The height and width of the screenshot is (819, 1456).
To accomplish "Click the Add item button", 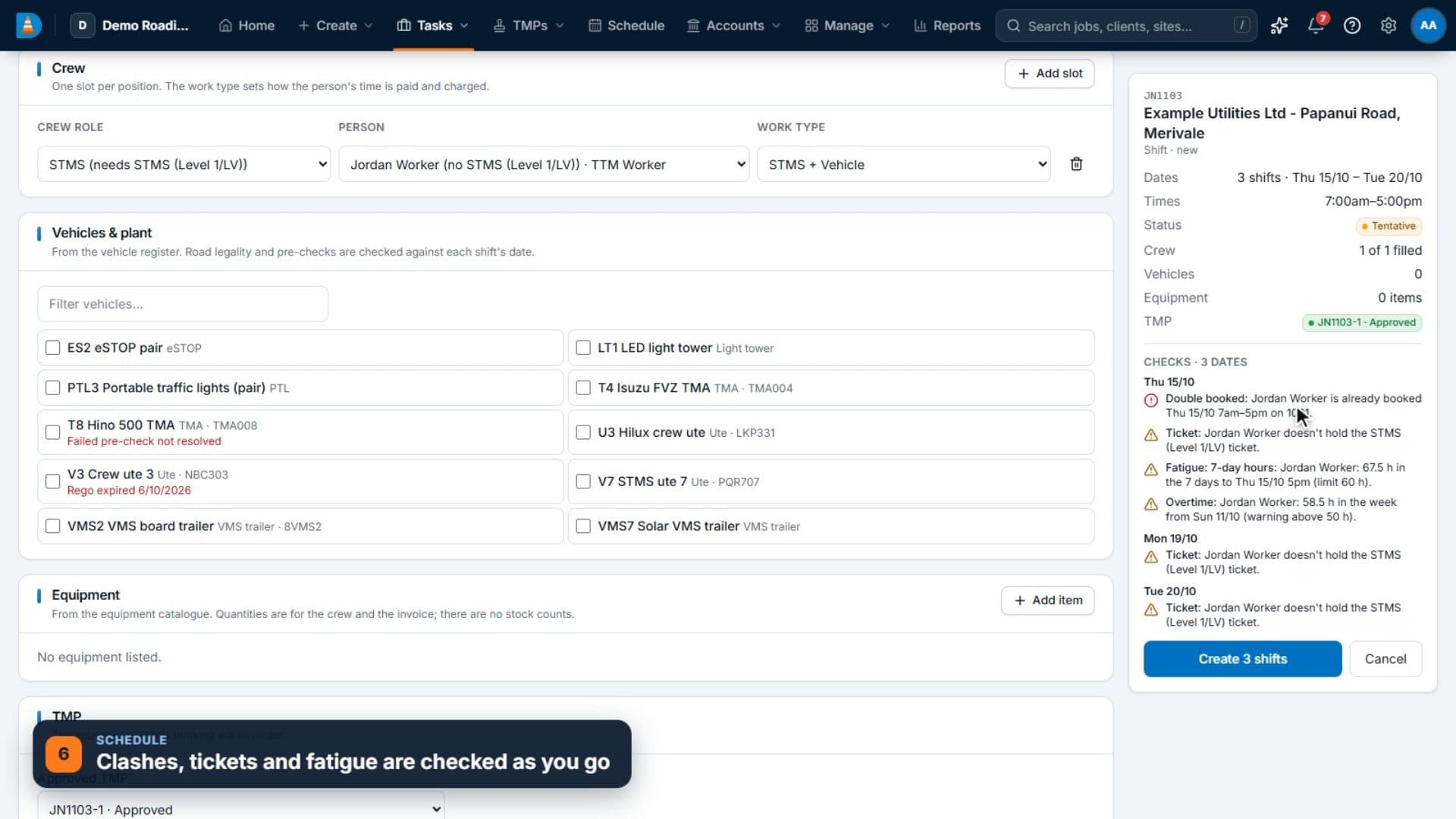I will coord(1047,600).
